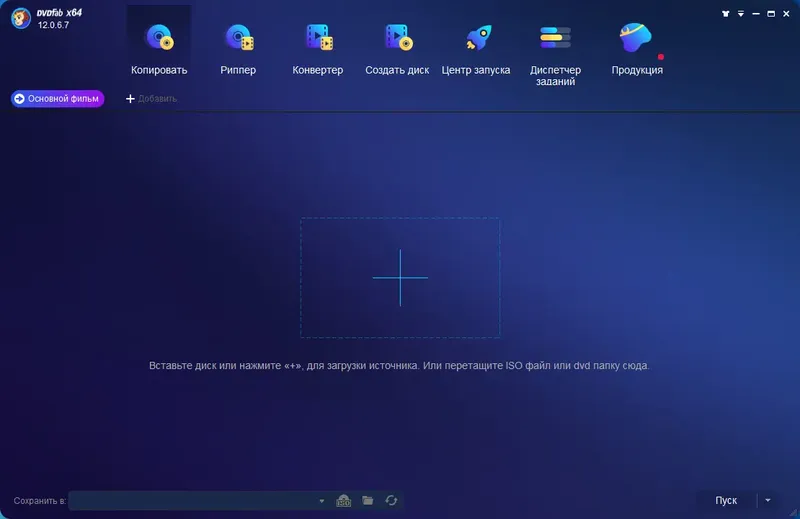Click the version text 12.0.6.7
This screenshot has width=800, height=519.
pos(53,25)
